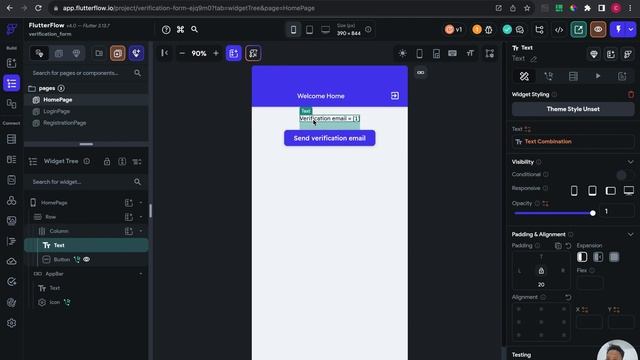This screenshot has height=360, width=640.
Task: Open the v1 version indicator
Action: point(453,29)
